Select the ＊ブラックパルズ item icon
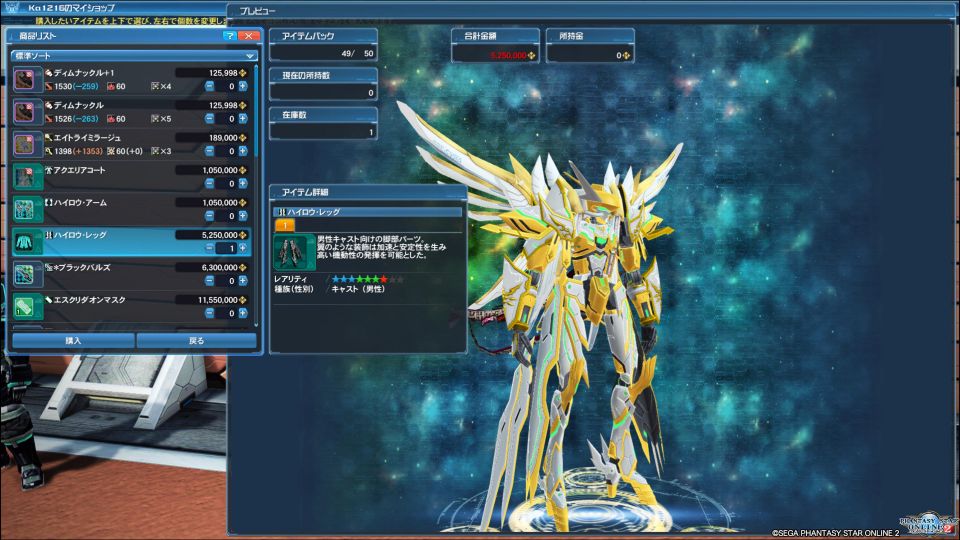This screenshot has height=540, width=960. click(x=26, y=274)
